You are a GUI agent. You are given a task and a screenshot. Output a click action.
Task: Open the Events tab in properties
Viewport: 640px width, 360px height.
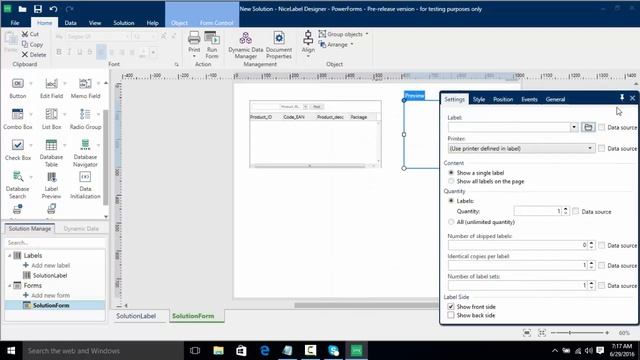click(529, 99)
